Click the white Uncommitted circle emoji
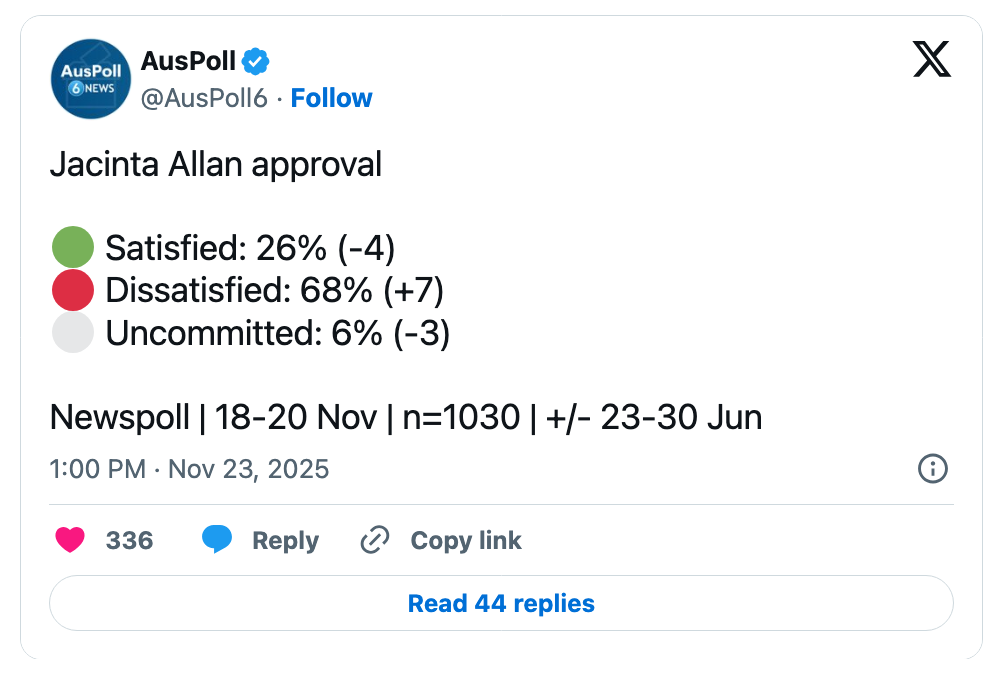The height and width of the screenshot is (678, 994). (x=72, y=333)
